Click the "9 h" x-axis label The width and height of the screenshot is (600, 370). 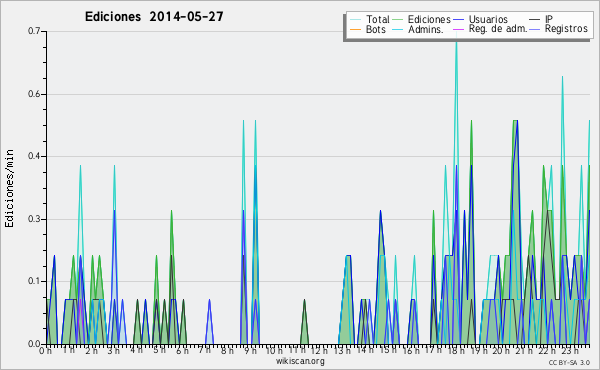pos(250,351)
